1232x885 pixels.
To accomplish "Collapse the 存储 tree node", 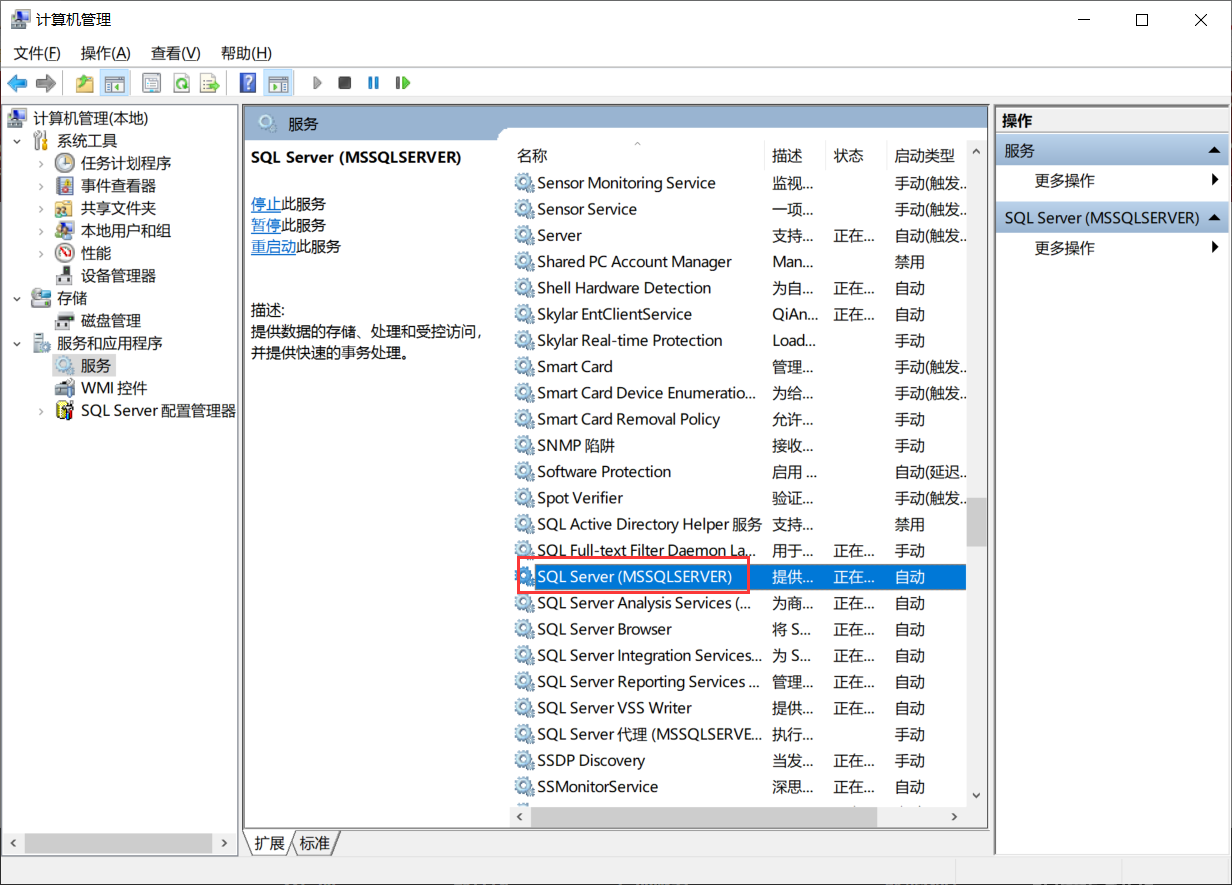I will 17,298.
